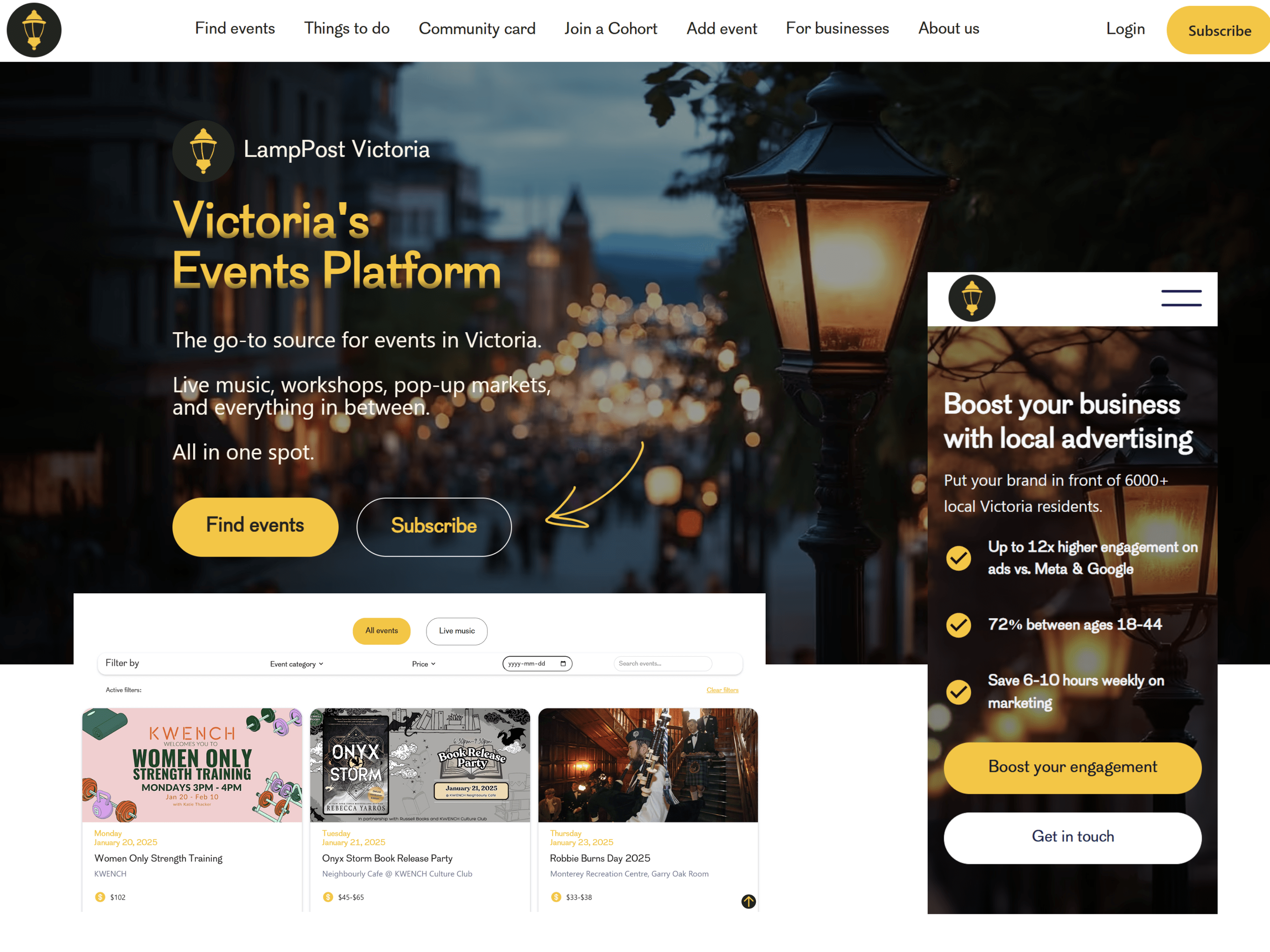1270x952 pixels.
Task: Click the lamp logo in mobile preview header
Action: tap(972, 298)
